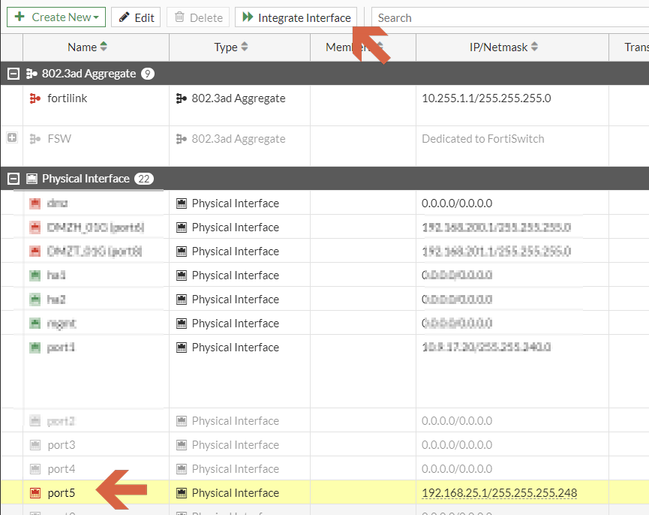Click the Name column sort icon
Image resolution: width=649 pixels, height=515 pixels.
(x=104, y=47)
